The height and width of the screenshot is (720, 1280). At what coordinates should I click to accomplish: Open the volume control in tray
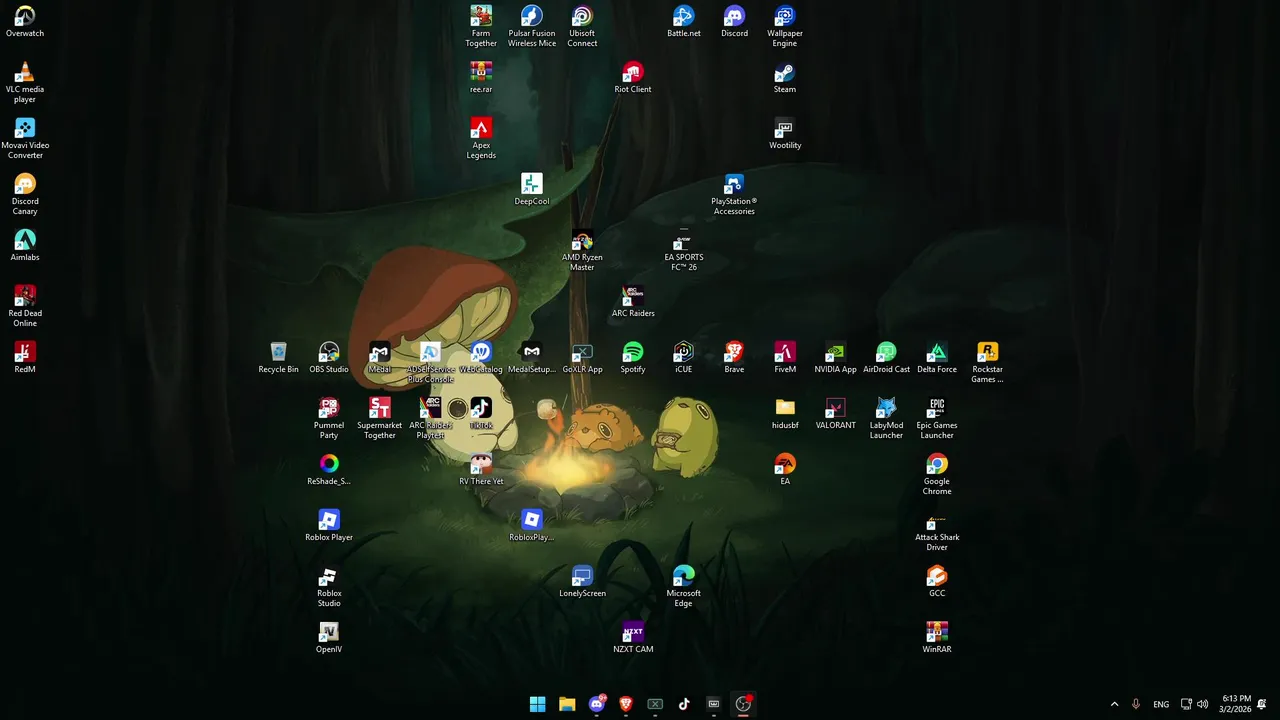coord(1202,704)
